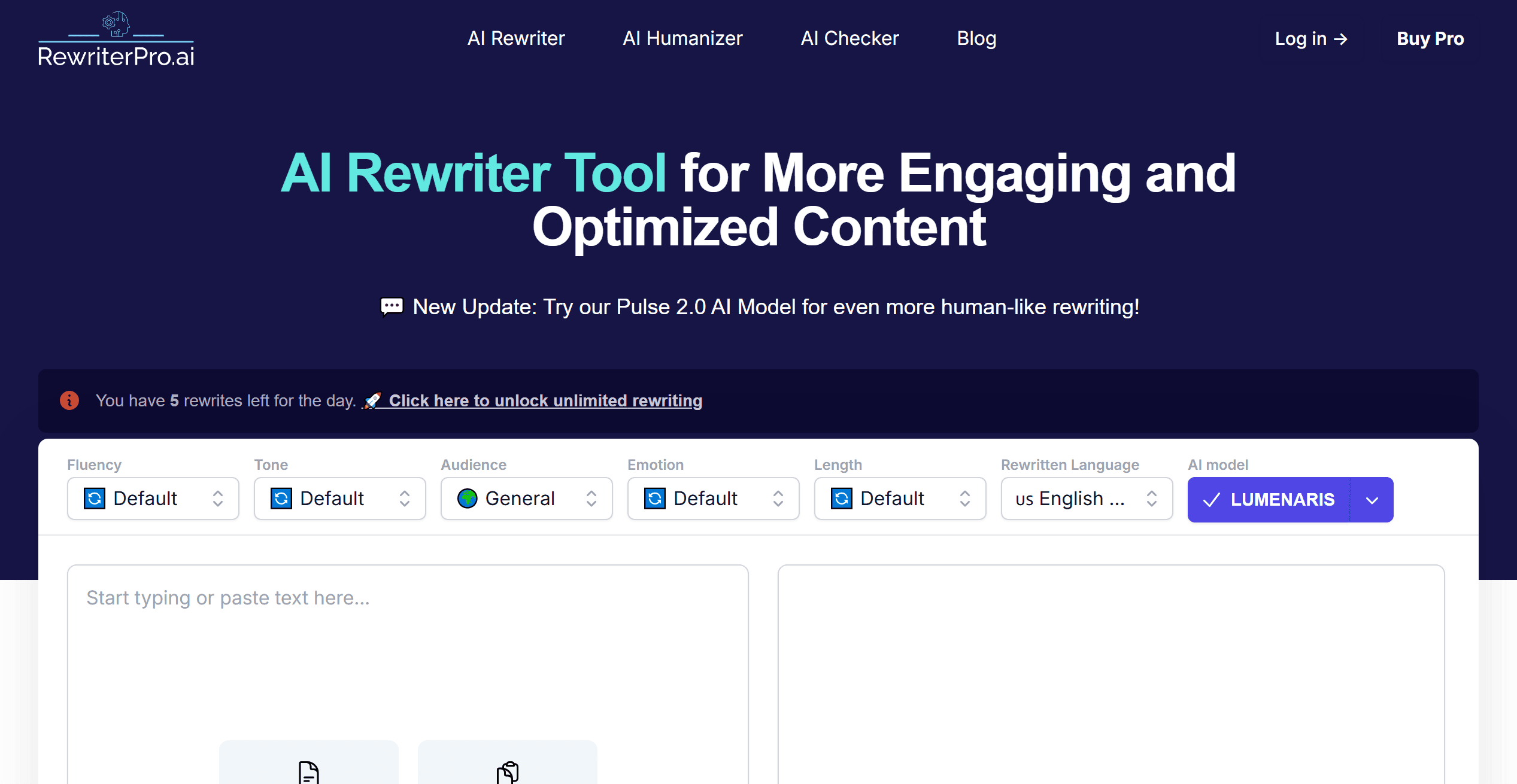The width and height of the screenshot is (1517, 784).
Task: Click the RewriterPro.ai logo icon
Action: pos(116,24)
